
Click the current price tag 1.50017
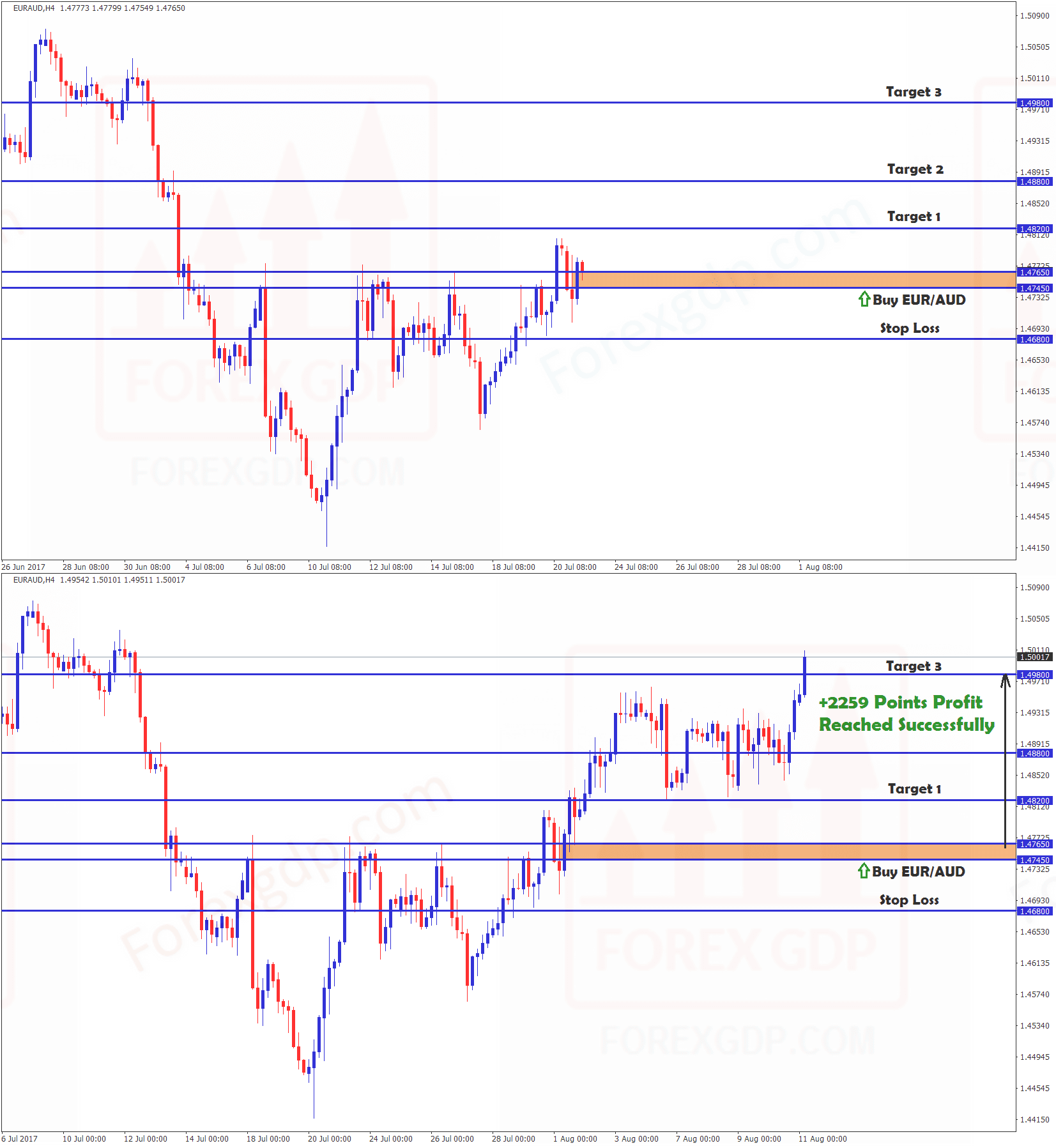pyautogui.click(x=1034, y=657)
